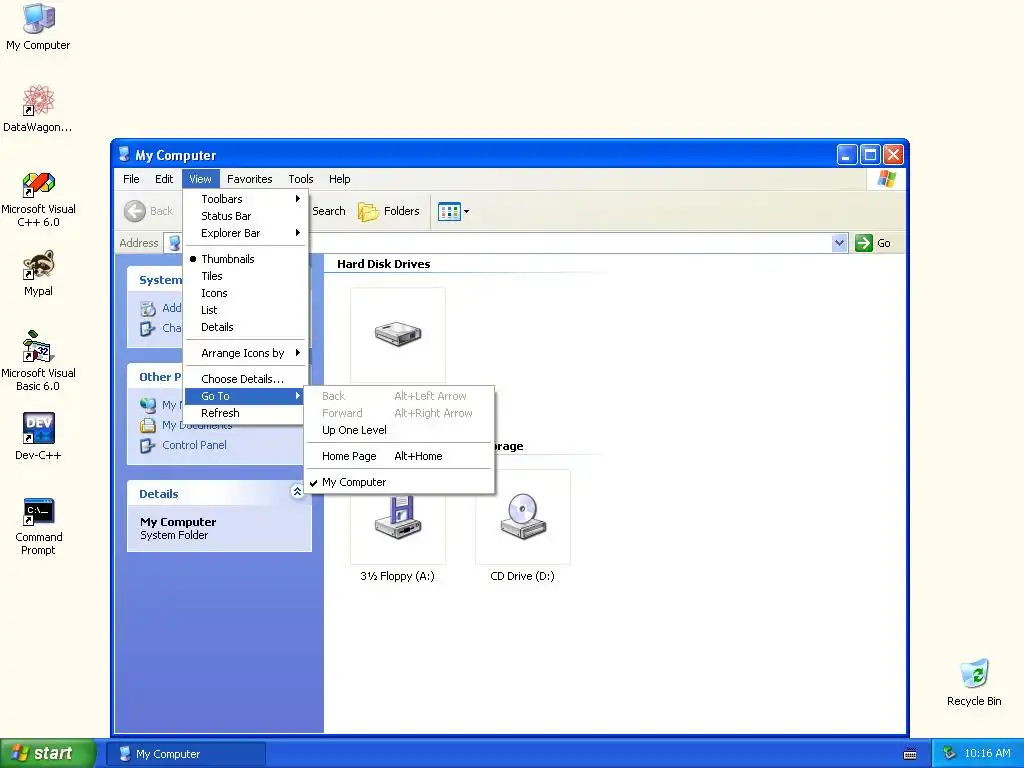This screenshot has width=1024, height=768.
Task: Select the 3½ Floppy (A:) drive icon
Action: pyautogui.click(x=398, y=517)
